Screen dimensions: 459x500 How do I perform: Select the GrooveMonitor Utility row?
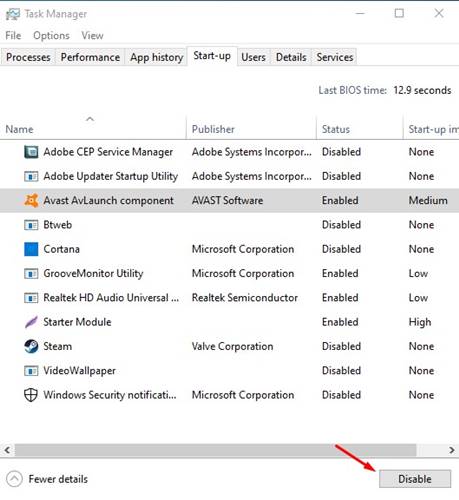click(x=229, y=273)
